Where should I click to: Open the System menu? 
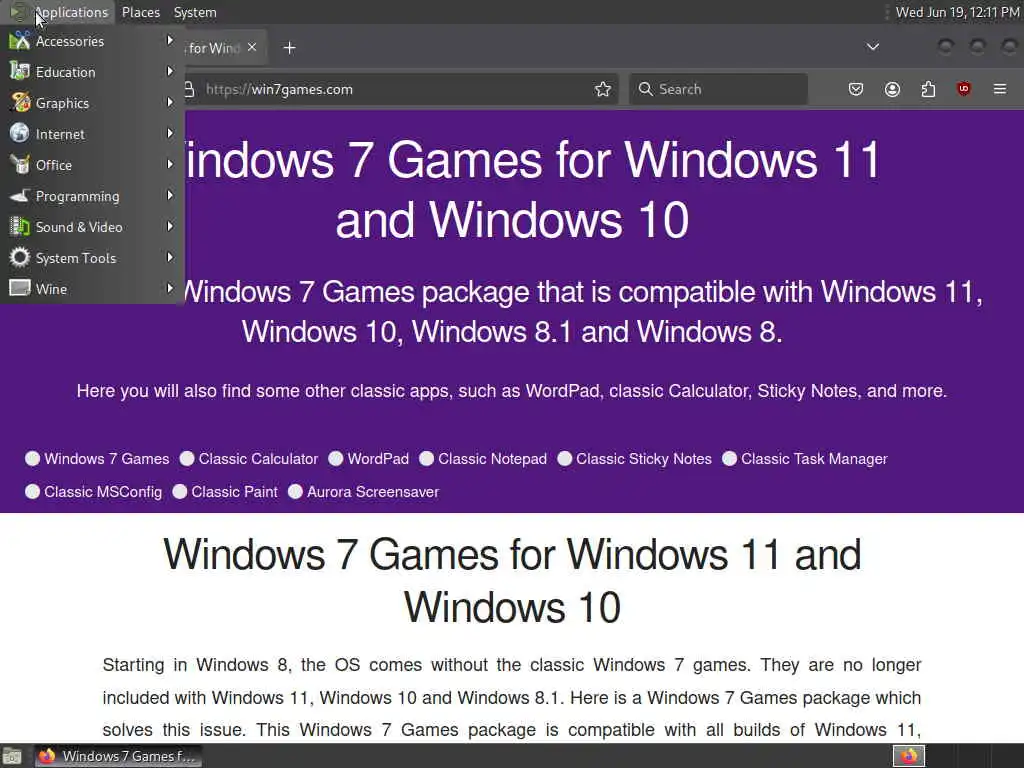pyautogui.click(x=195, y=12)
